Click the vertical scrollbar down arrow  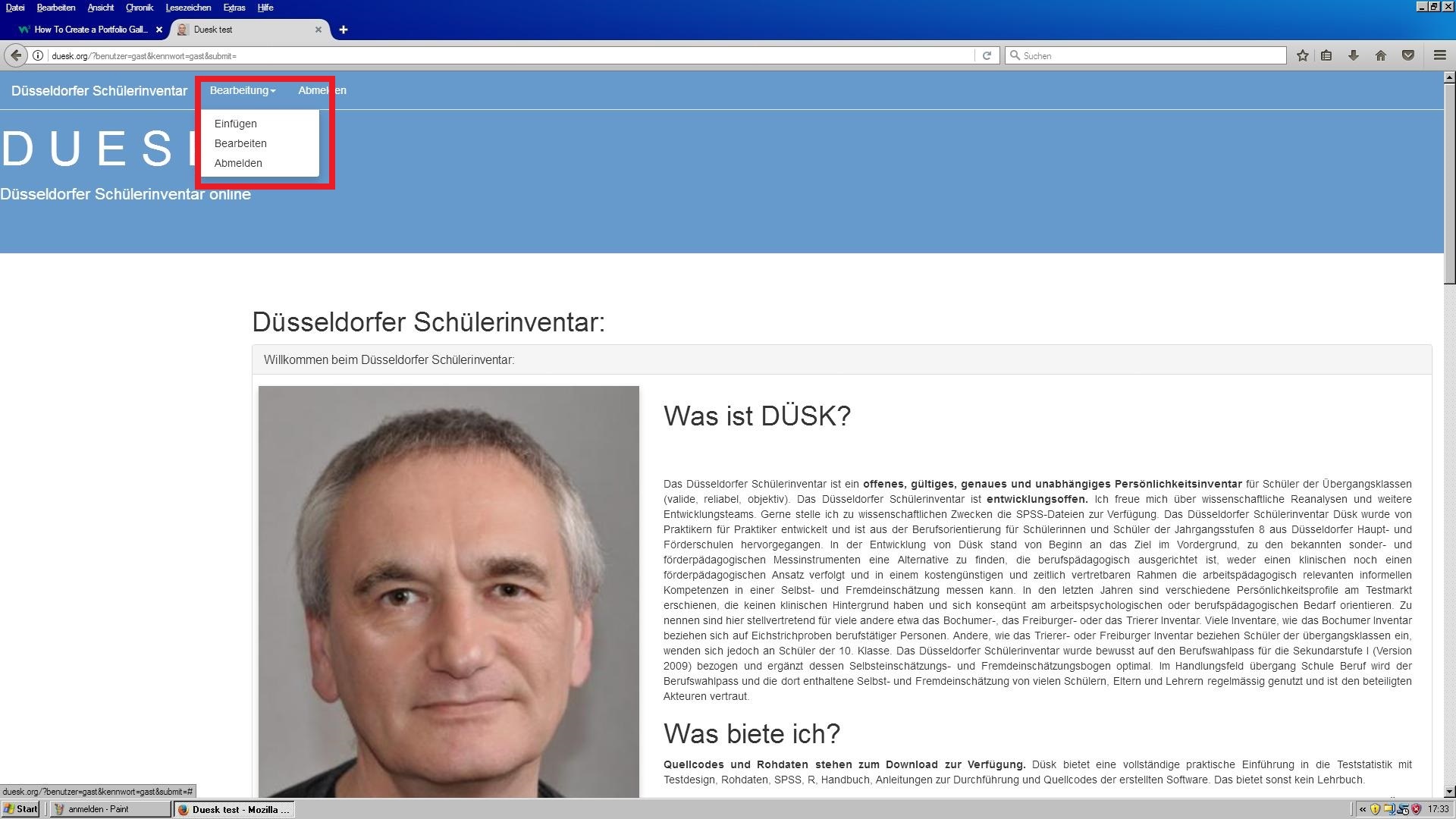click(x=1449, y=792)
